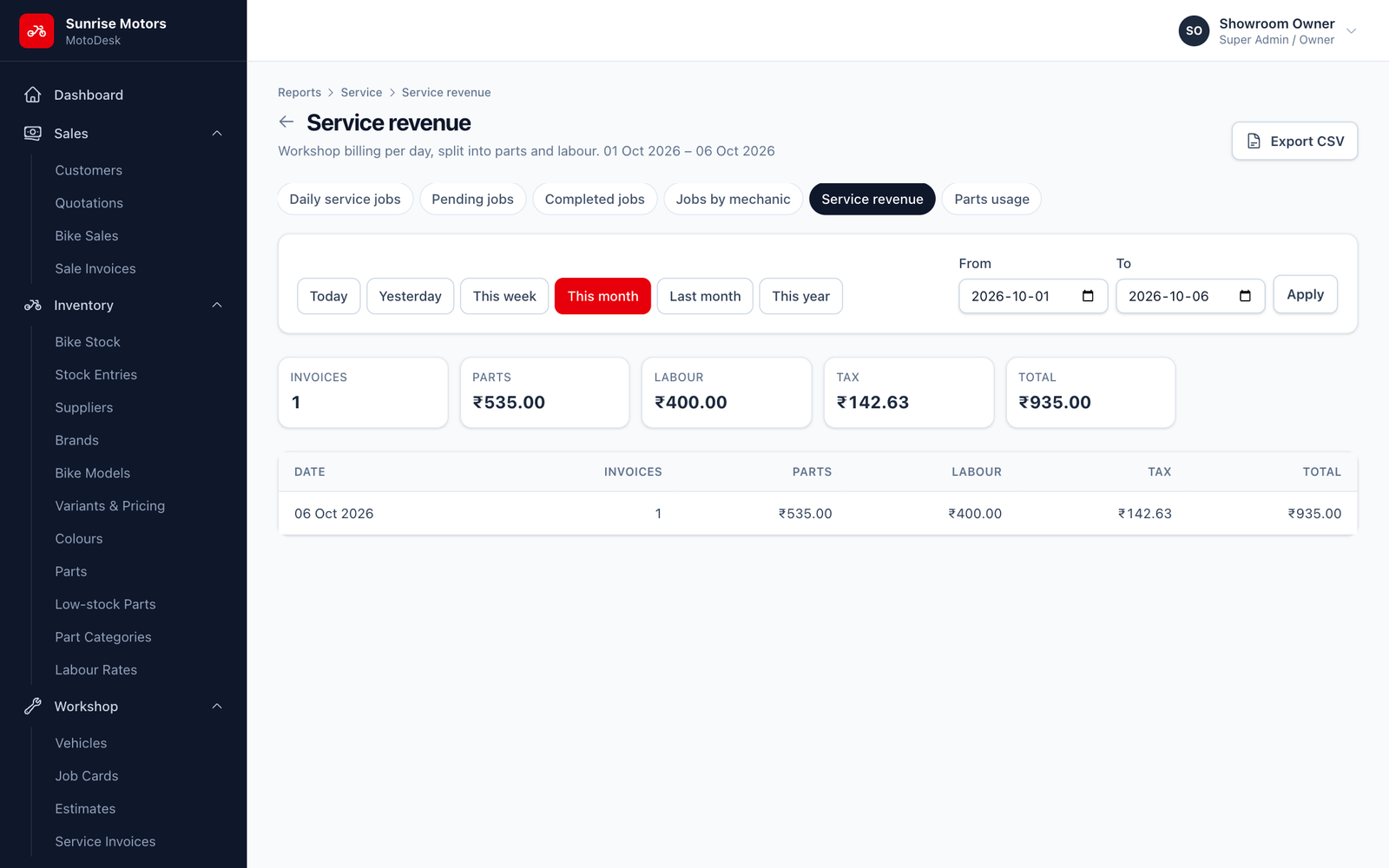Viewport: 1389px width, 868px height.
Task: Filter report by This week
Action: point(504,296)
